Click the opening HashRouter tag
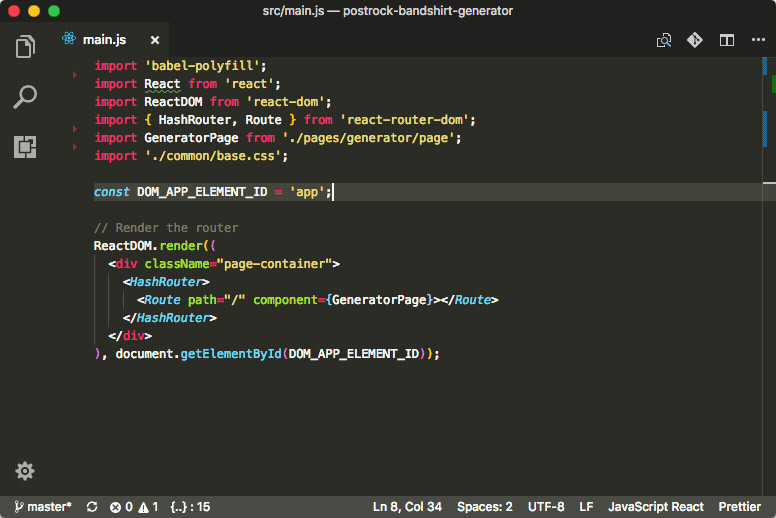This screenshot has height=518, width=776. (166, 282)
